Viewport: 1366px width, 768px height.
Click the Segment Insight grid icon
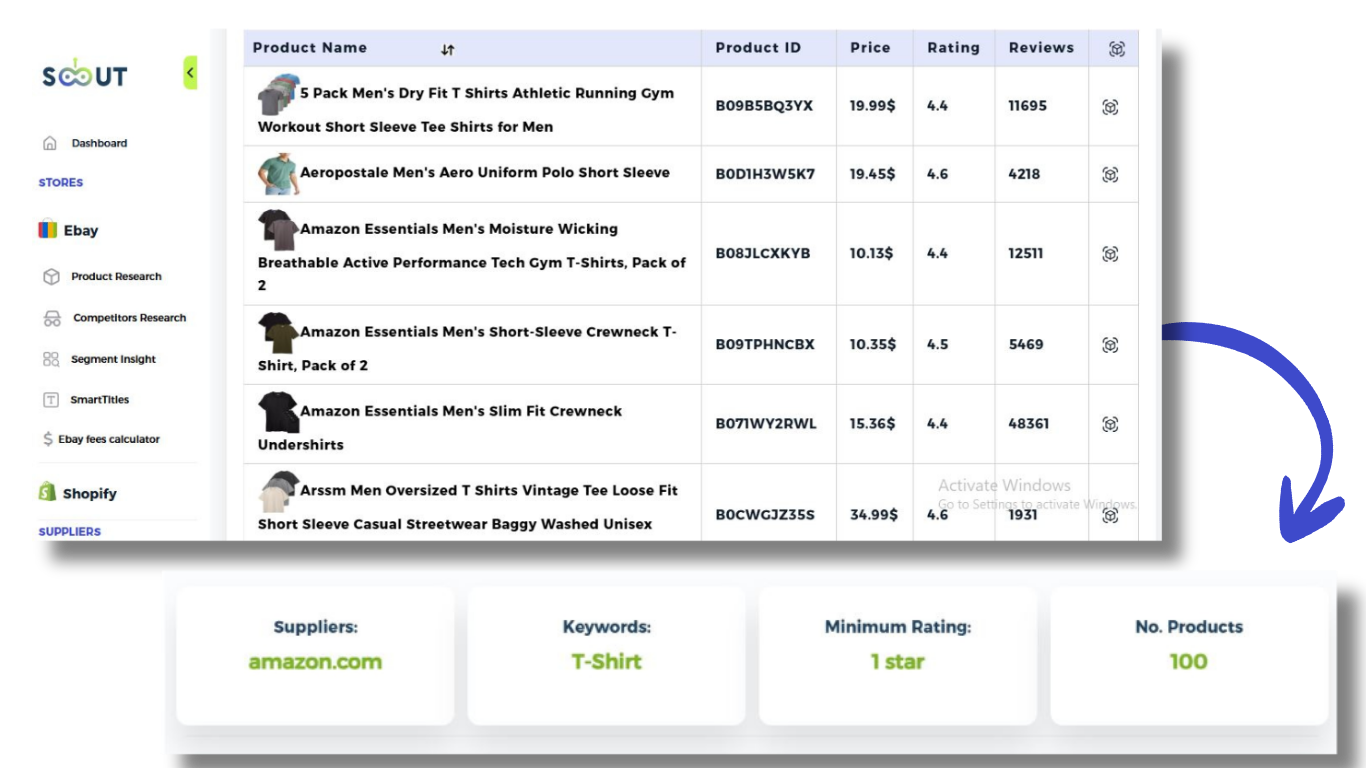(51, 359)
